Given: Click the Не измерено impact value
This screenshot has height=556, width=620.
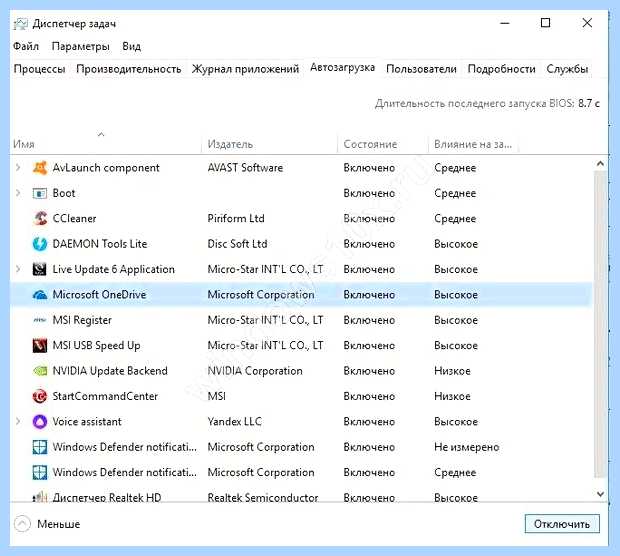Looking at the screenshot, I should tap(467, 447).
